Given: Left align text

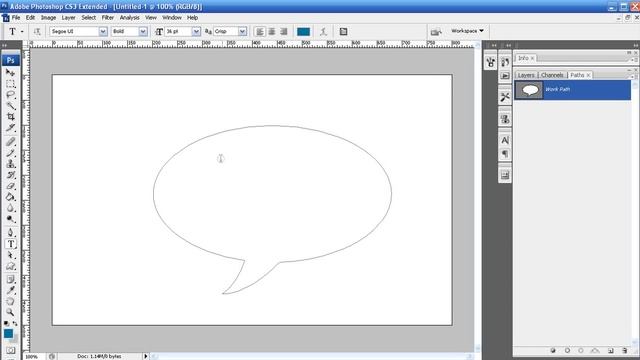Looking at the screenshot, I should click(260, 31).
